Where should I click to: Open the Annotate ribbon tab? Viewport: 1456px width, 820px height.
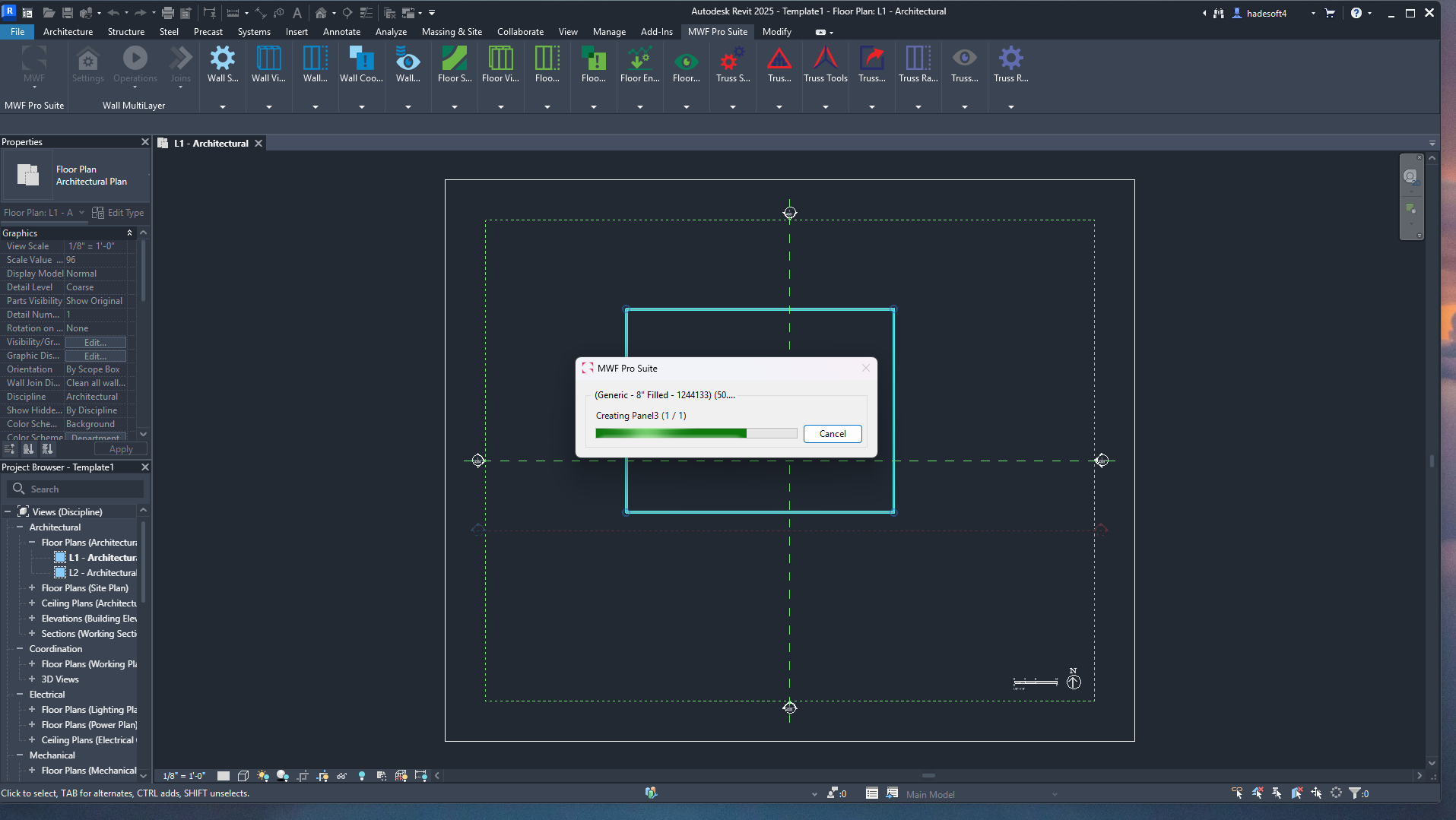pos(341,32)
